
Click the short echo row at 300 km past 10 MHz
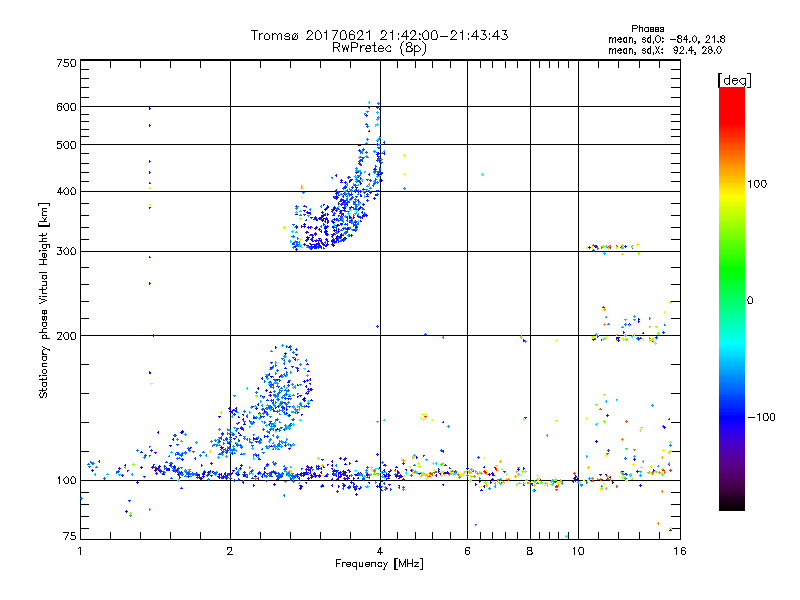(x=614, y=247)
